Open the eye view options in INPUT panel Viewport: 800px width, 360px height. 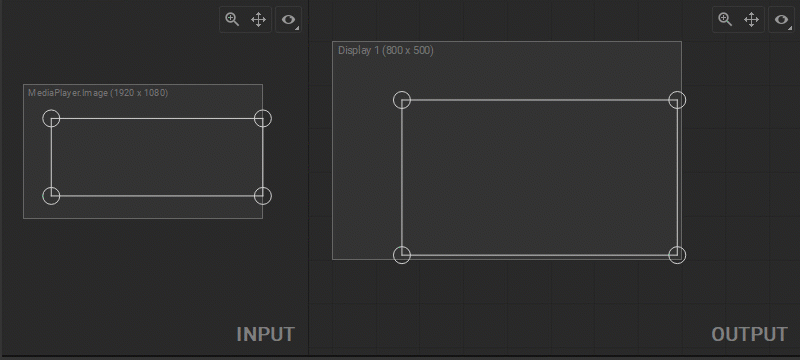[x=289, y=20]
